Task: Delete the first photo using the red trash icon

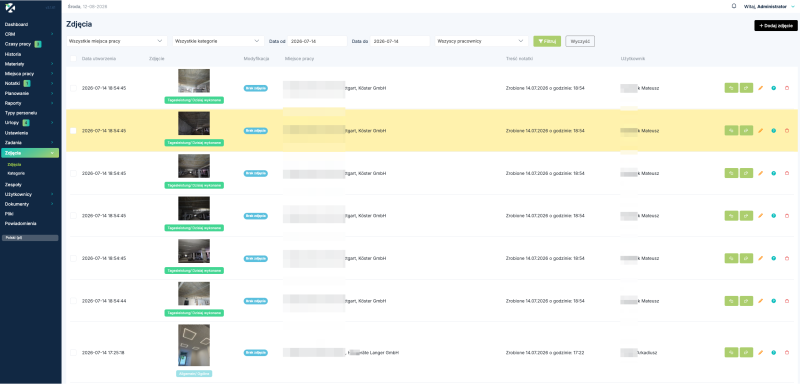Action: click(x=787, y=88)
